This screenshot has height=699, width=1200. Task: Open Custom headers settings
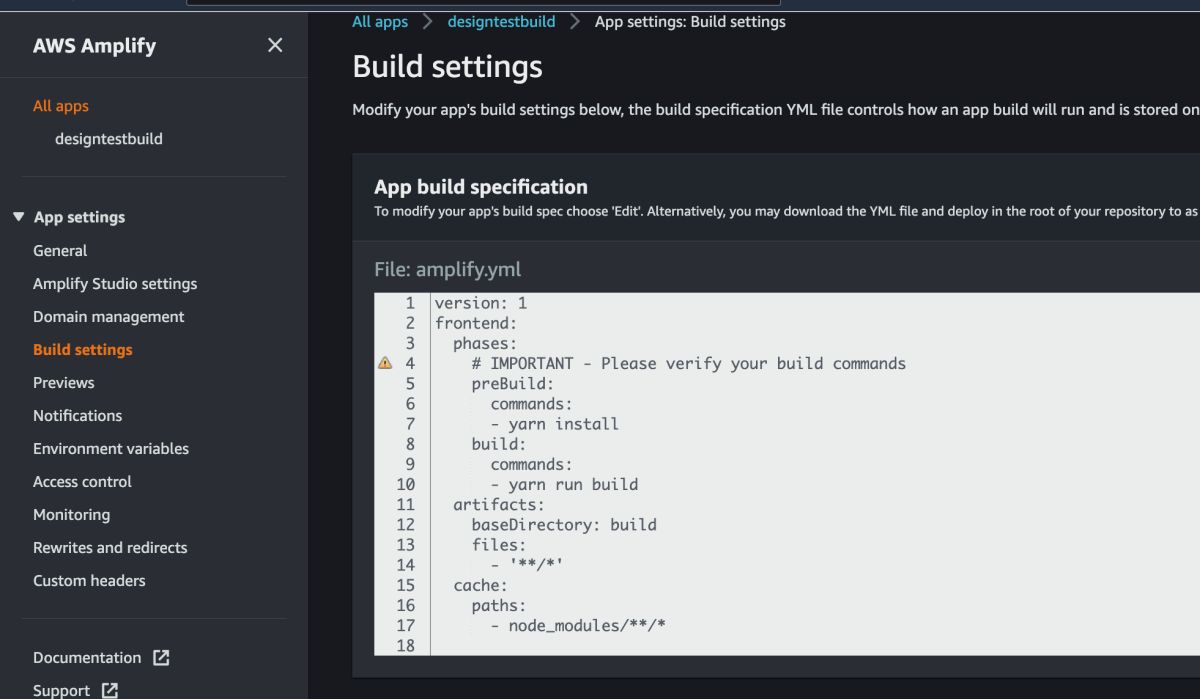(x=89, y=581)
